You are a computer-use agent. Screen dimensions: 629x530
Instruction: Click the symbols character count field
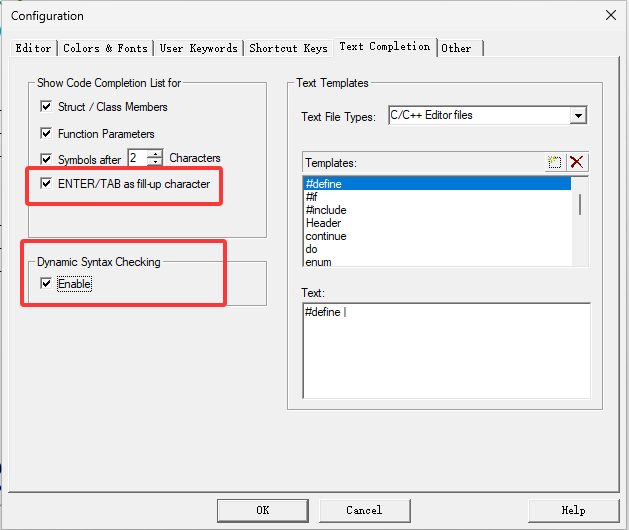[138, 157]
